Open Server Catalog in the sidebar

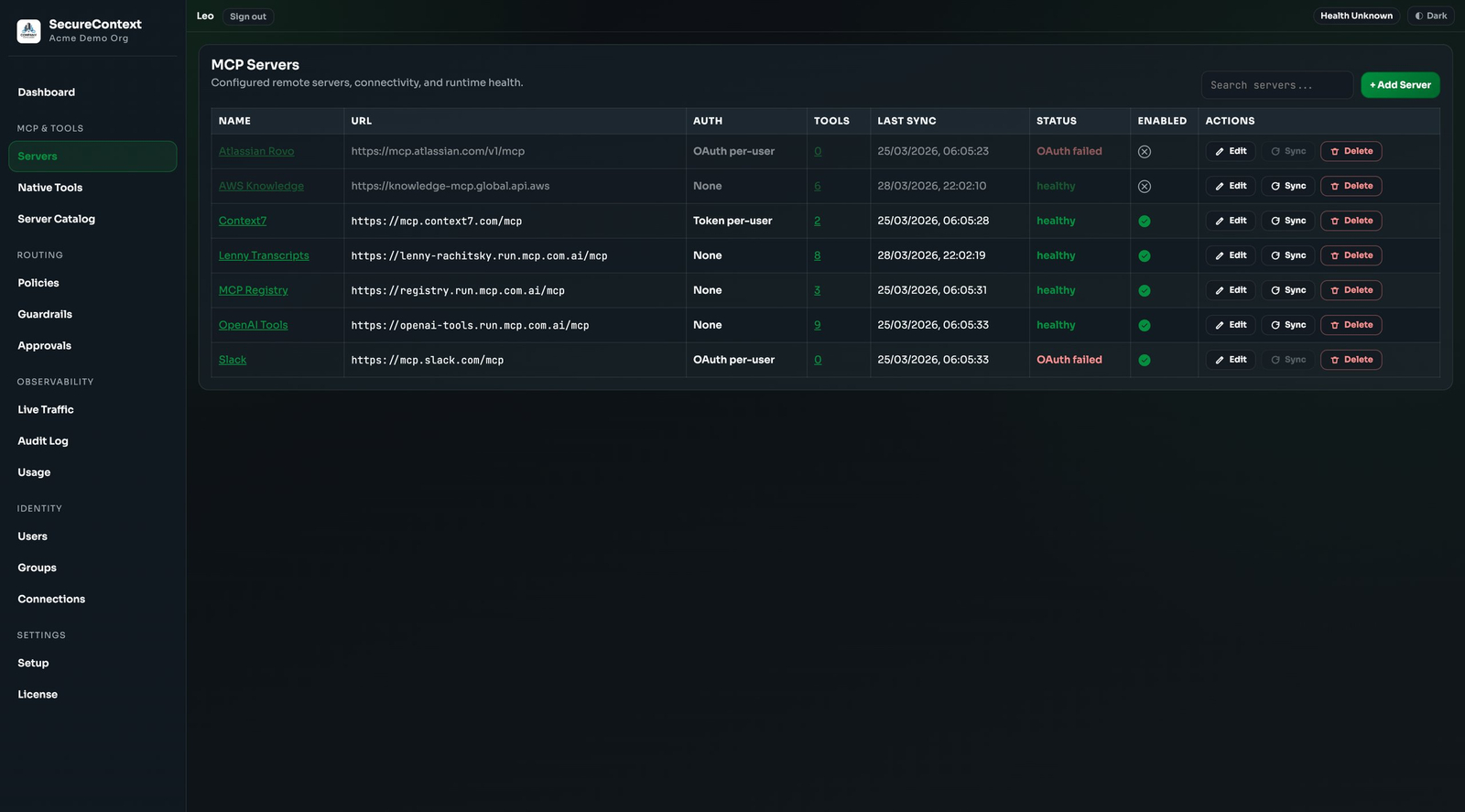coord(56,219)
